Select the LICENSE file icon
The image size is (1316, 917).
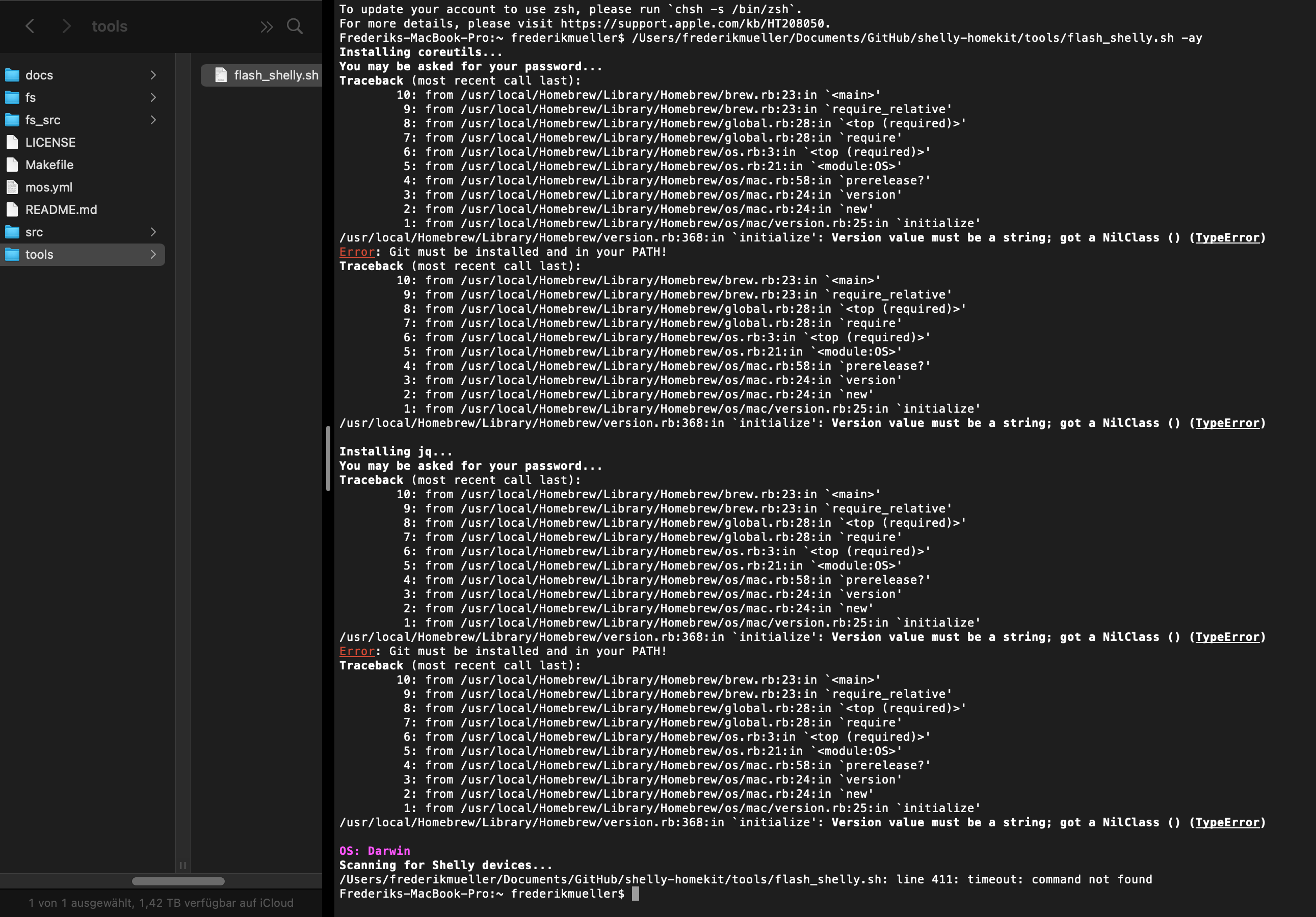click(x=13, y=142)
